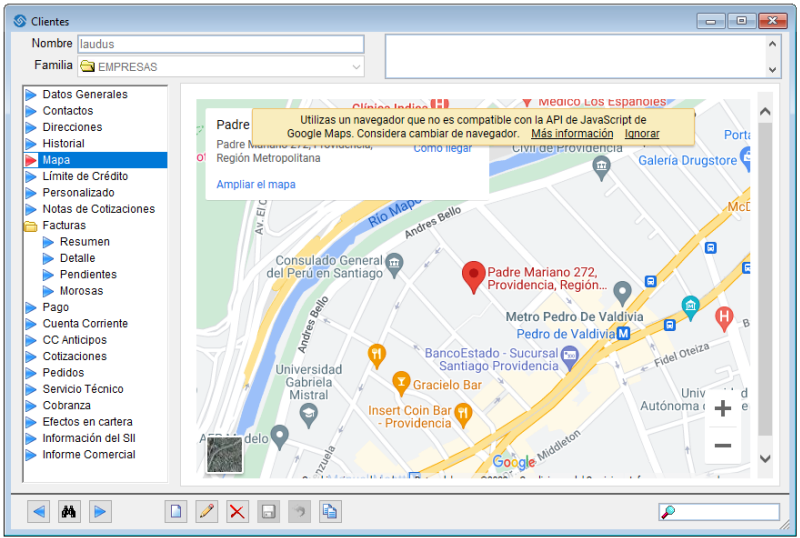This screenshot has height=538, width=800.
Task: Click the copy documents icon
Action: pyautogui.click(x=330, y=511)
